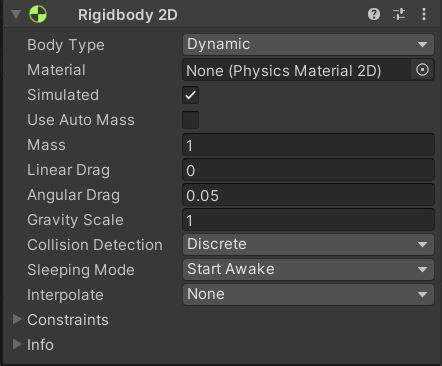Image resolution: width=442 pixels, height=366 pixels.
Task: Uncheck the Simulated checkbox
Action: 191,95
